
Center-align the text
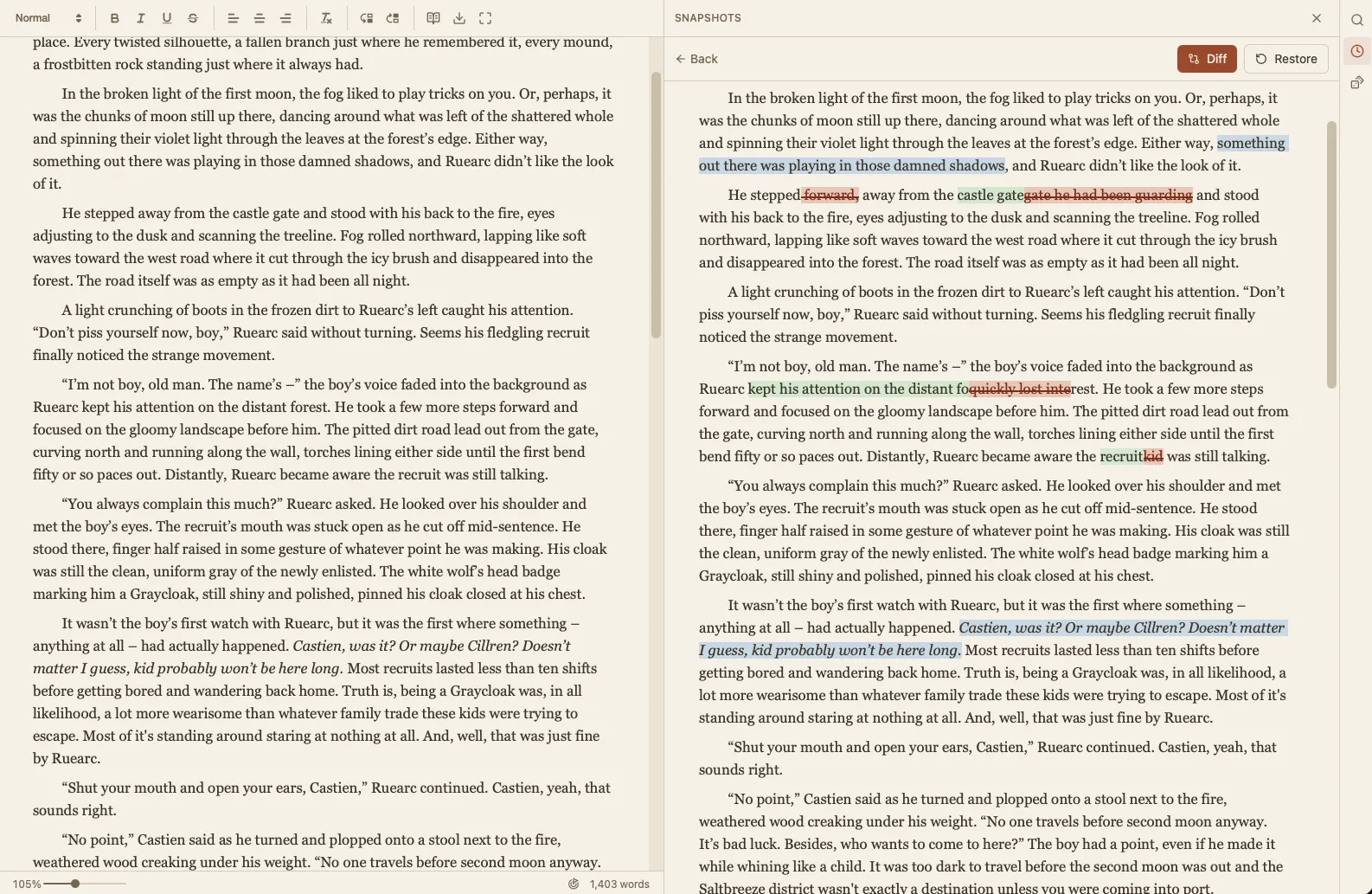260,18
